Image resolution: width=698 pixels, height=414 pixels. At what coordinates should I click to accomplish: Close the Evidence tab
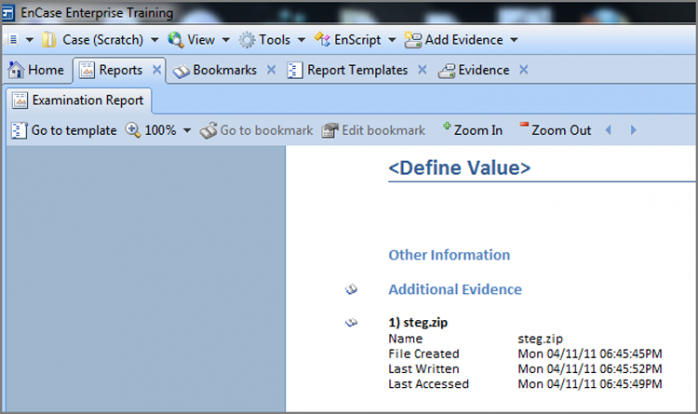point(524,70)
